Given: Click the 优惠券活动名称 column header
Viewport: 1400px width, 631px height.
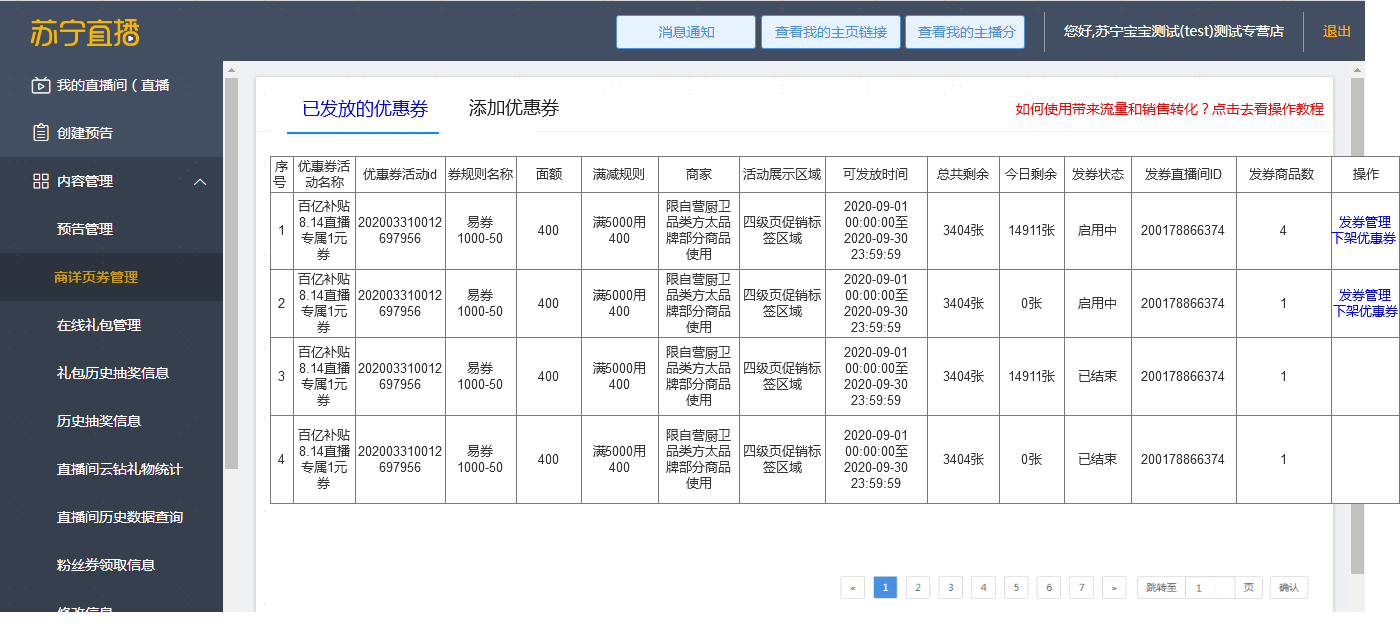Looking at the screenshot, I should click(324, 174).
